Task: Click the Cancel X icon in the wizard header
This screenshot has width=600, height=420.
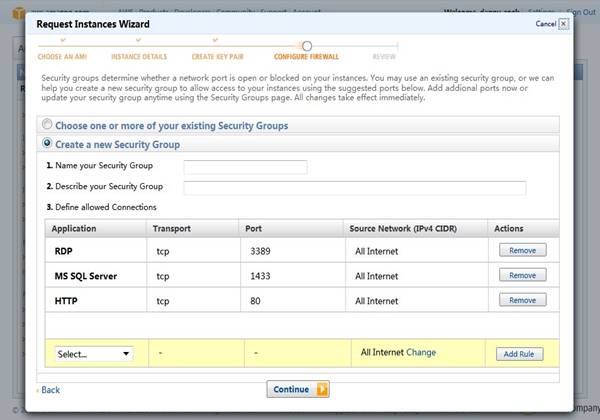Action: coord(561,22)
